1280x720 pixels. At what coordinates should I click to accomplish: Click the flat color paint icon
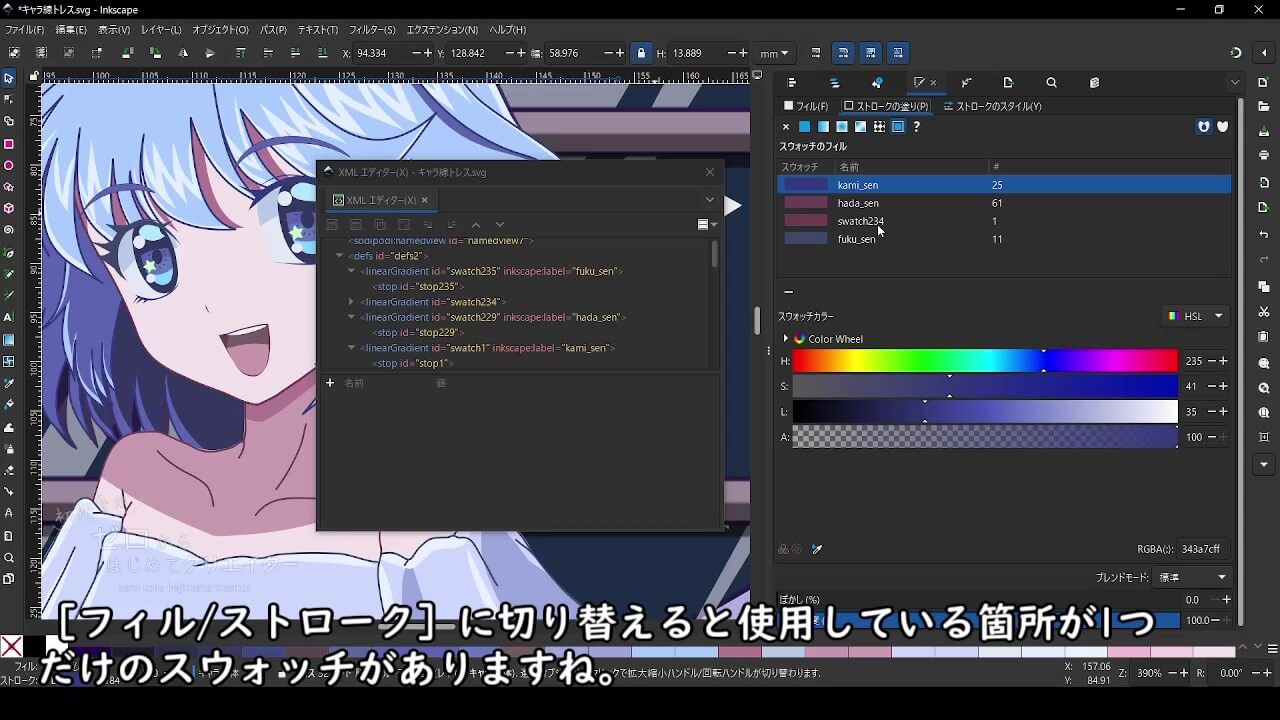coord(804,127)
